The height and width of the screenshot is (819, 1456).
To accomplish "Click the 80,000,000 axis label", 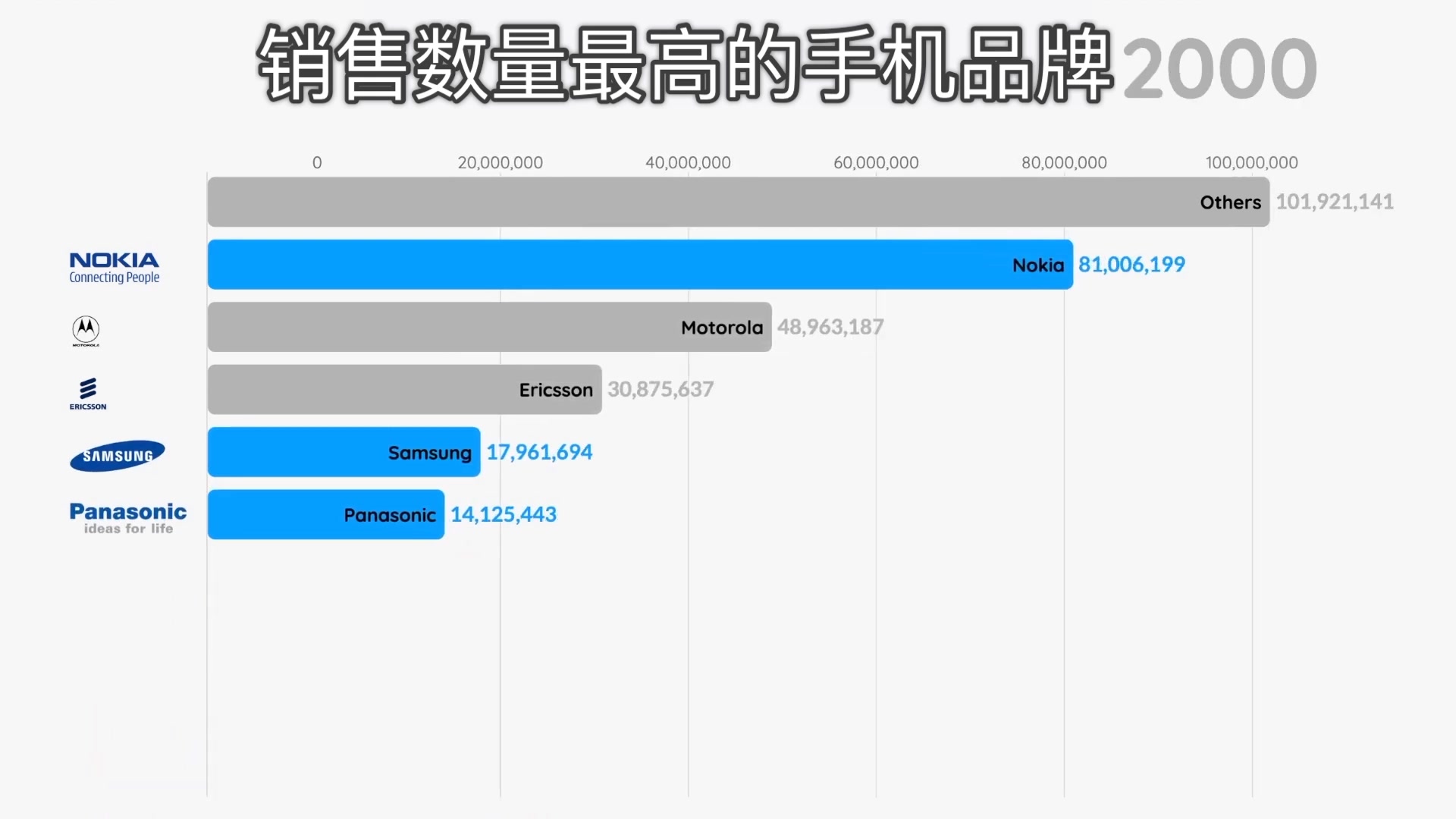I will 1064,162.
